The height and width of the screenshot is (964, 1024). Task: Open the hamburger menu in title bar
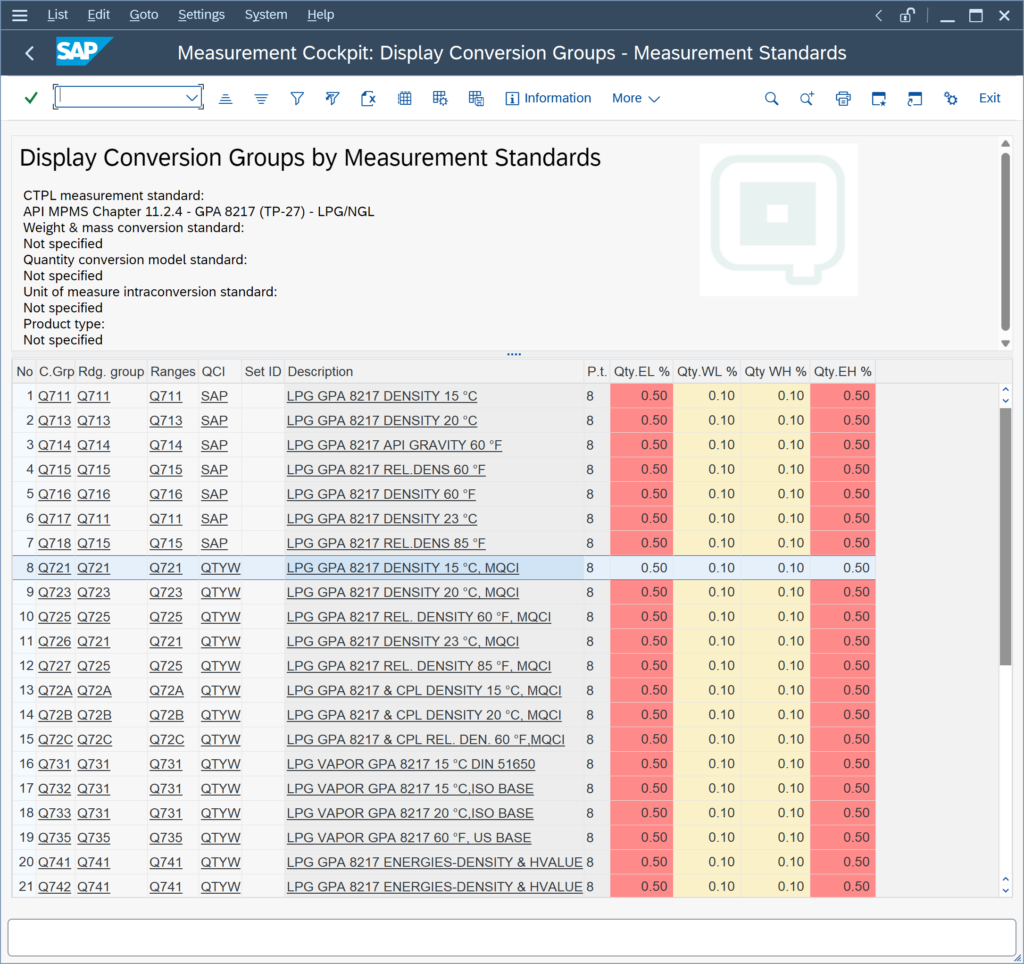tap(20, 15)
